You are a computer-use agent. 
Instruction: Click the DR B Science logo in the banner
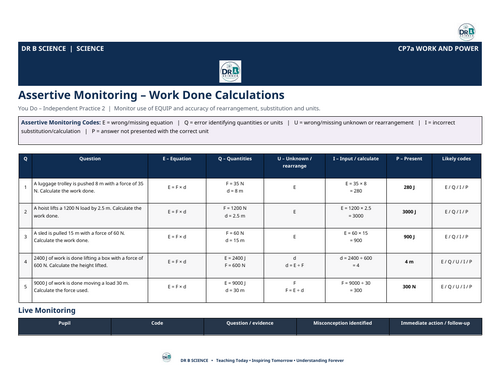click(230, 71)
